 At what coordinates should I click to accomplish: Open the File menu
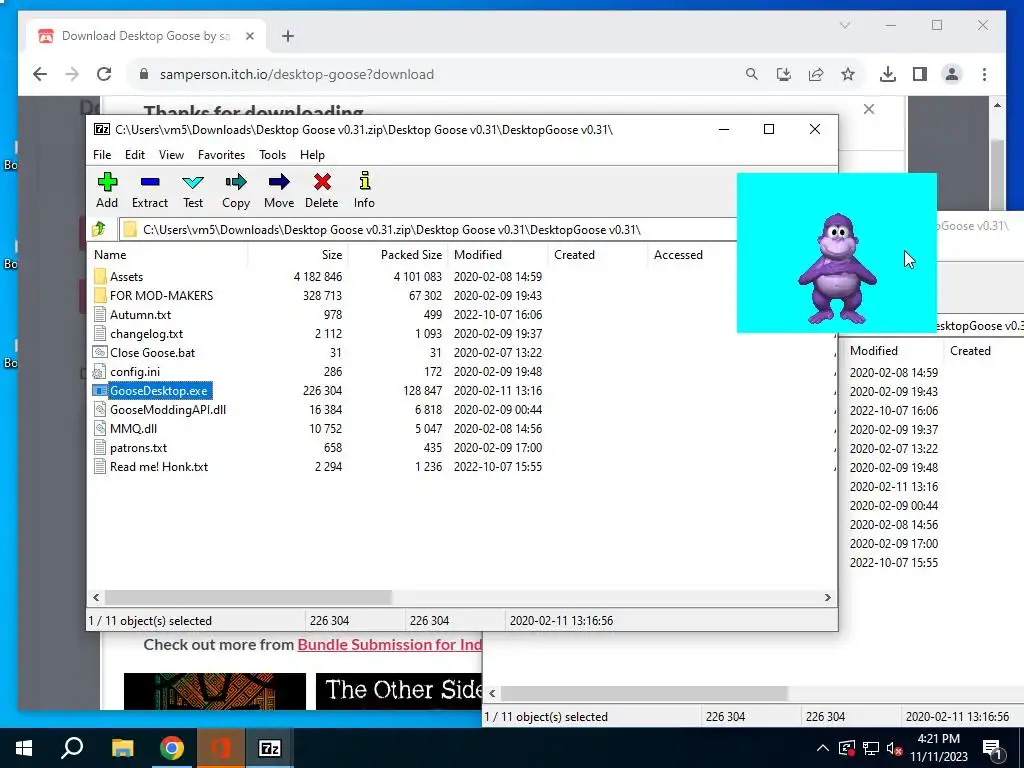click(x=102, y=155)
